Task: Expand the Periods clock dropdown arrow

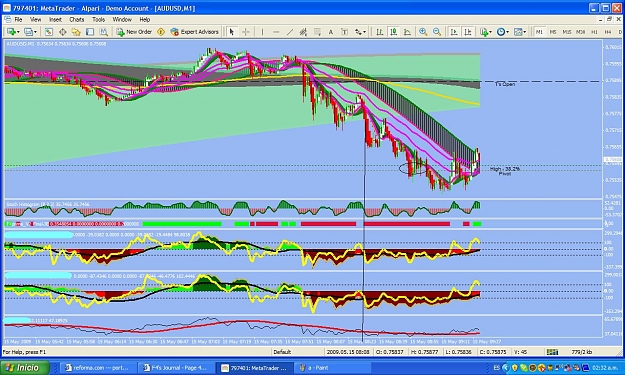Action: coord(507,32)
